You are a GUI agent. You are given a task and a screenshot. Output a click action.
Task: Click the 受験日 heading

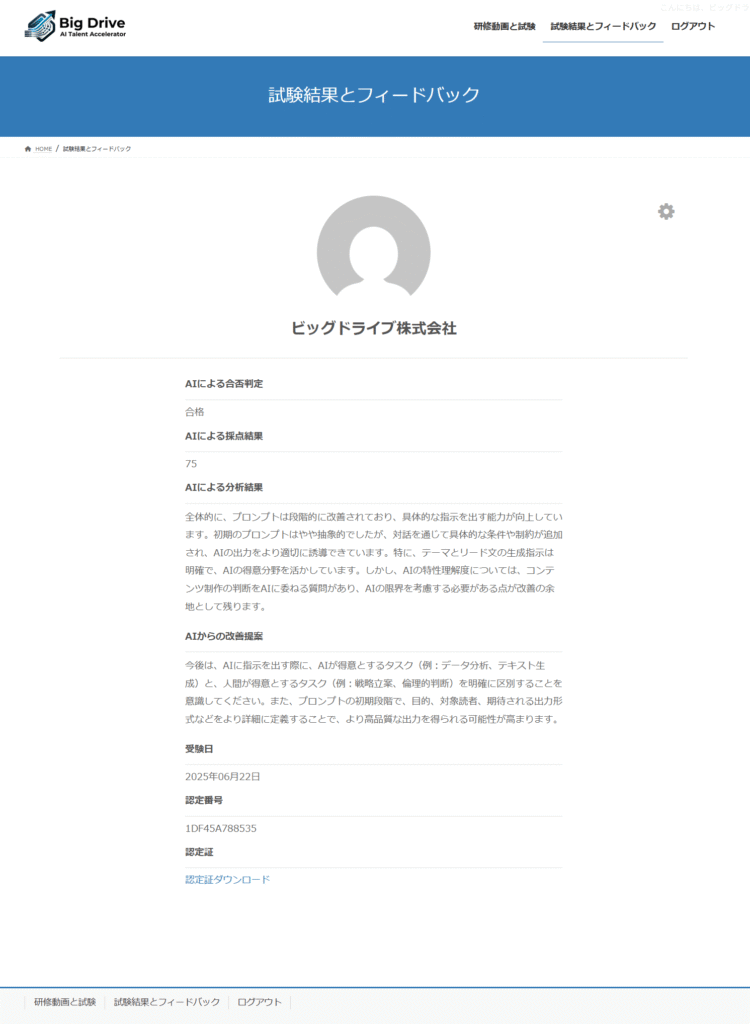[199, 749]
